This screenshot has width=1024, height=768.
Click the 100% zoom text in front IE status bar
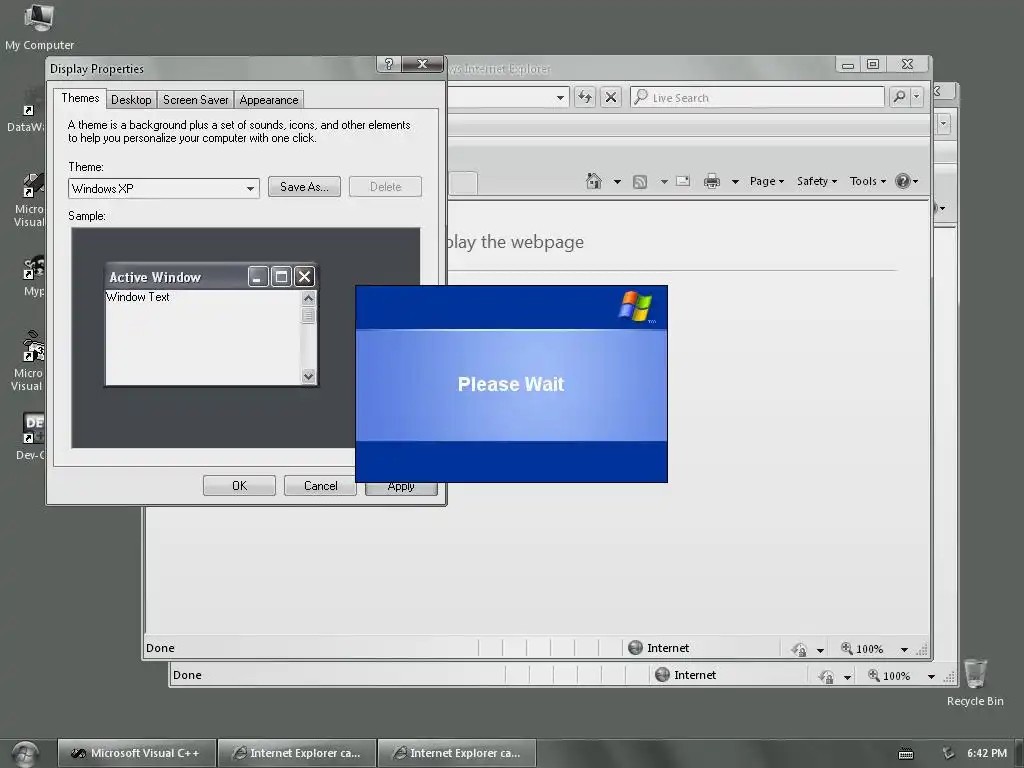coord(869,648)
